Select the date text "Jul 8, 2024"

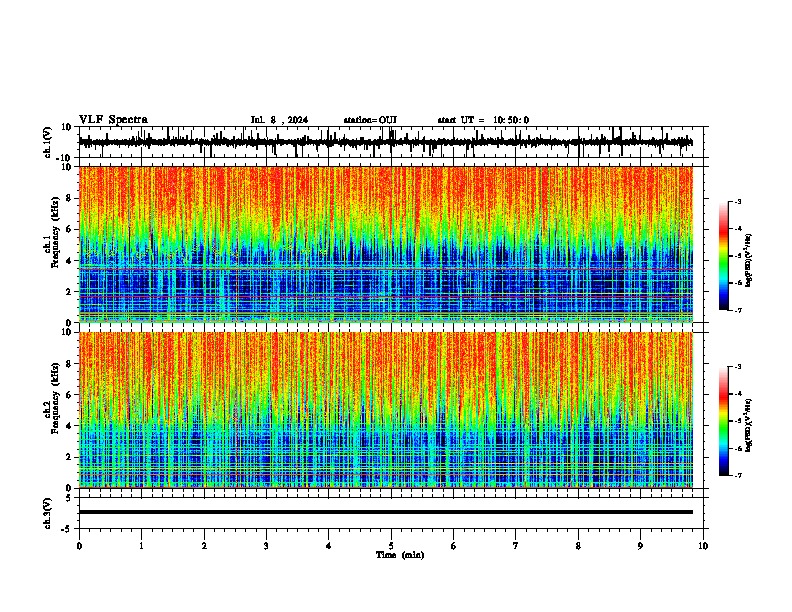point(279,120)
